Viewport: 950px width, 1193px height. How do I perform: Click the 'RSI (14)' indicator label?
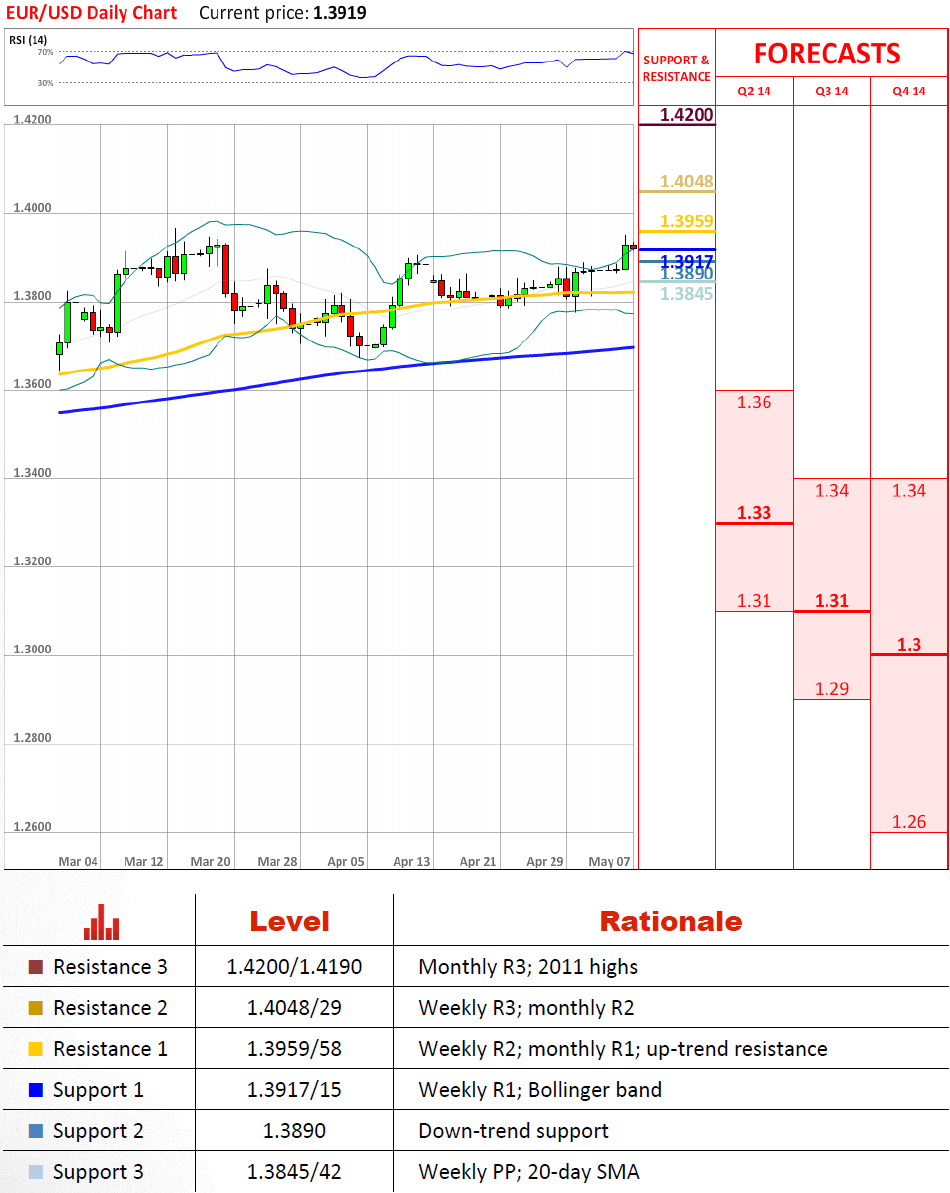click(x=28, y=40)
